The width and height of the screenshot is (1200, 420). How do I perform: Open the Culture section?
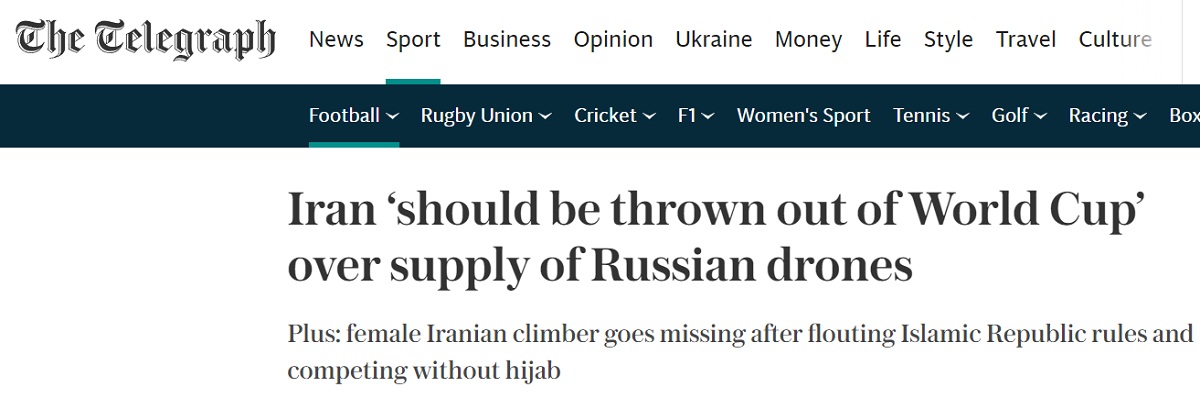pyautogui.click(x=1115, y=40)
